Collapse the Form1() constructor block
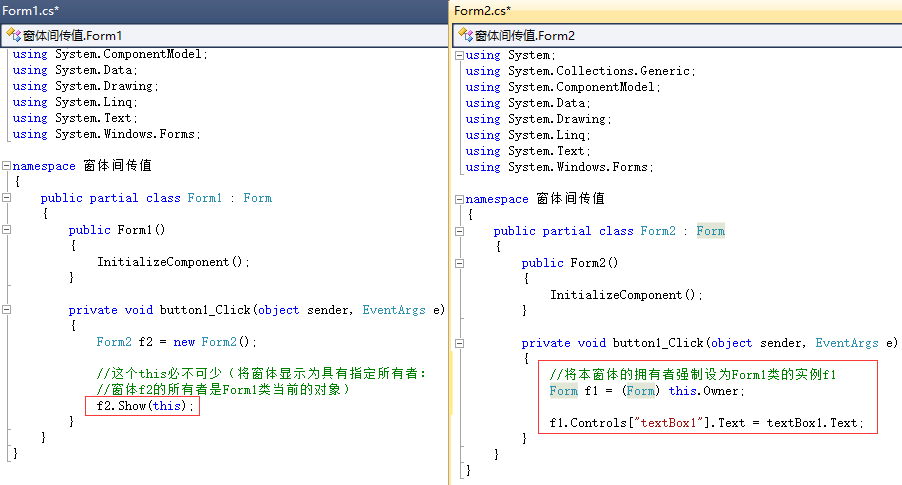The height and width of the screenshot is (485, 902). coord(6,229)
